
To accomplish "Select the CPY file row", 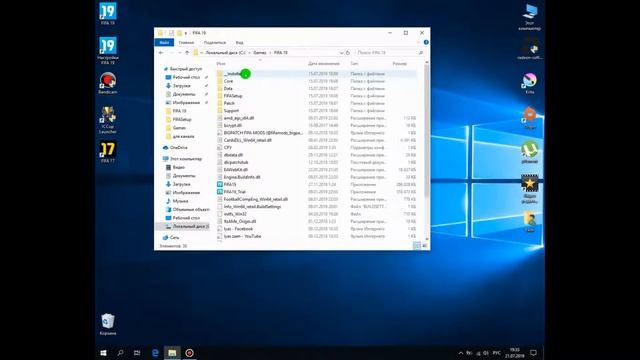I will pos(316,147).
